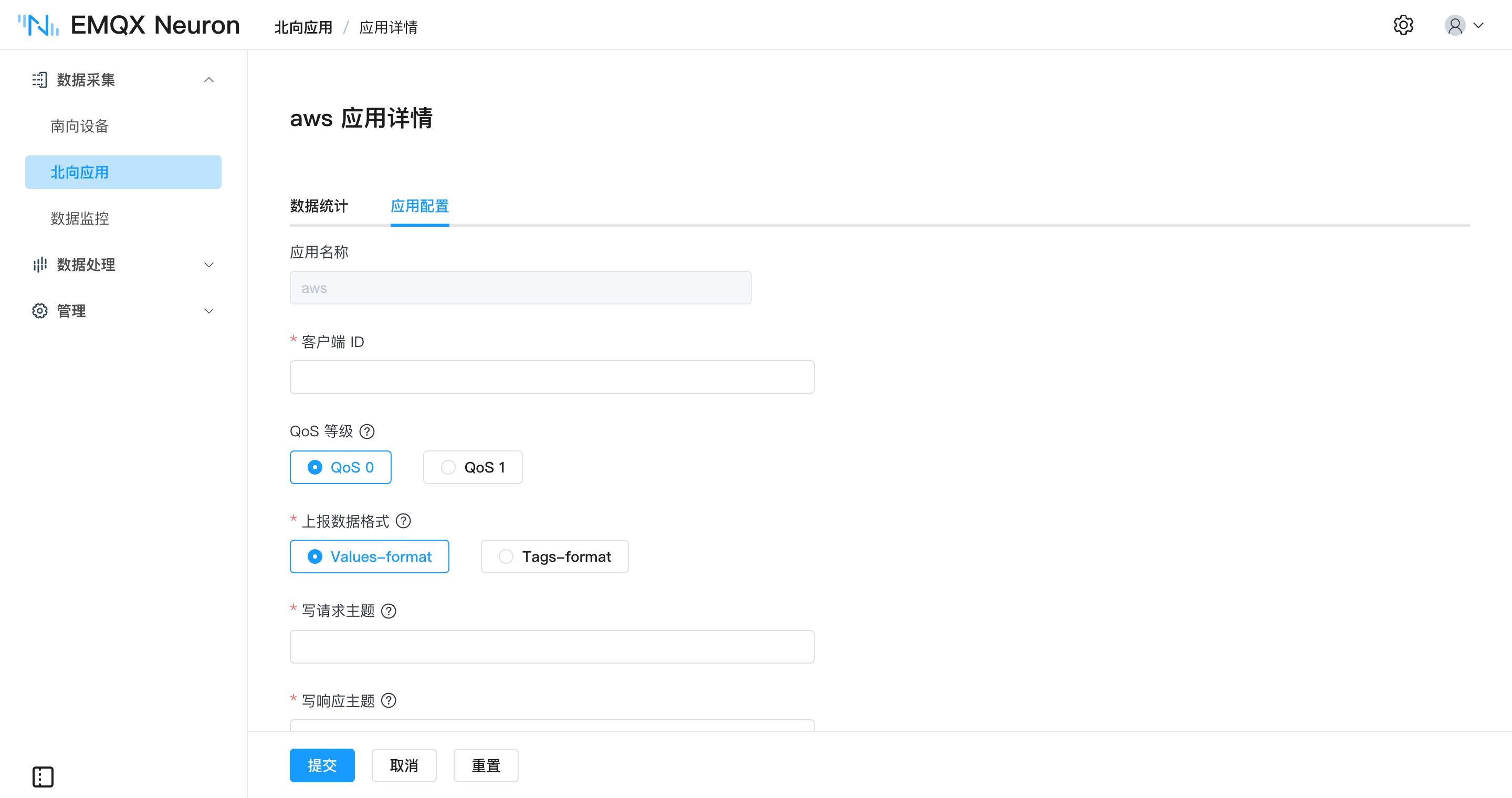Show the help tip for 上报数据格式
This screenshot has width=1512, height=798.
point(403,521)
